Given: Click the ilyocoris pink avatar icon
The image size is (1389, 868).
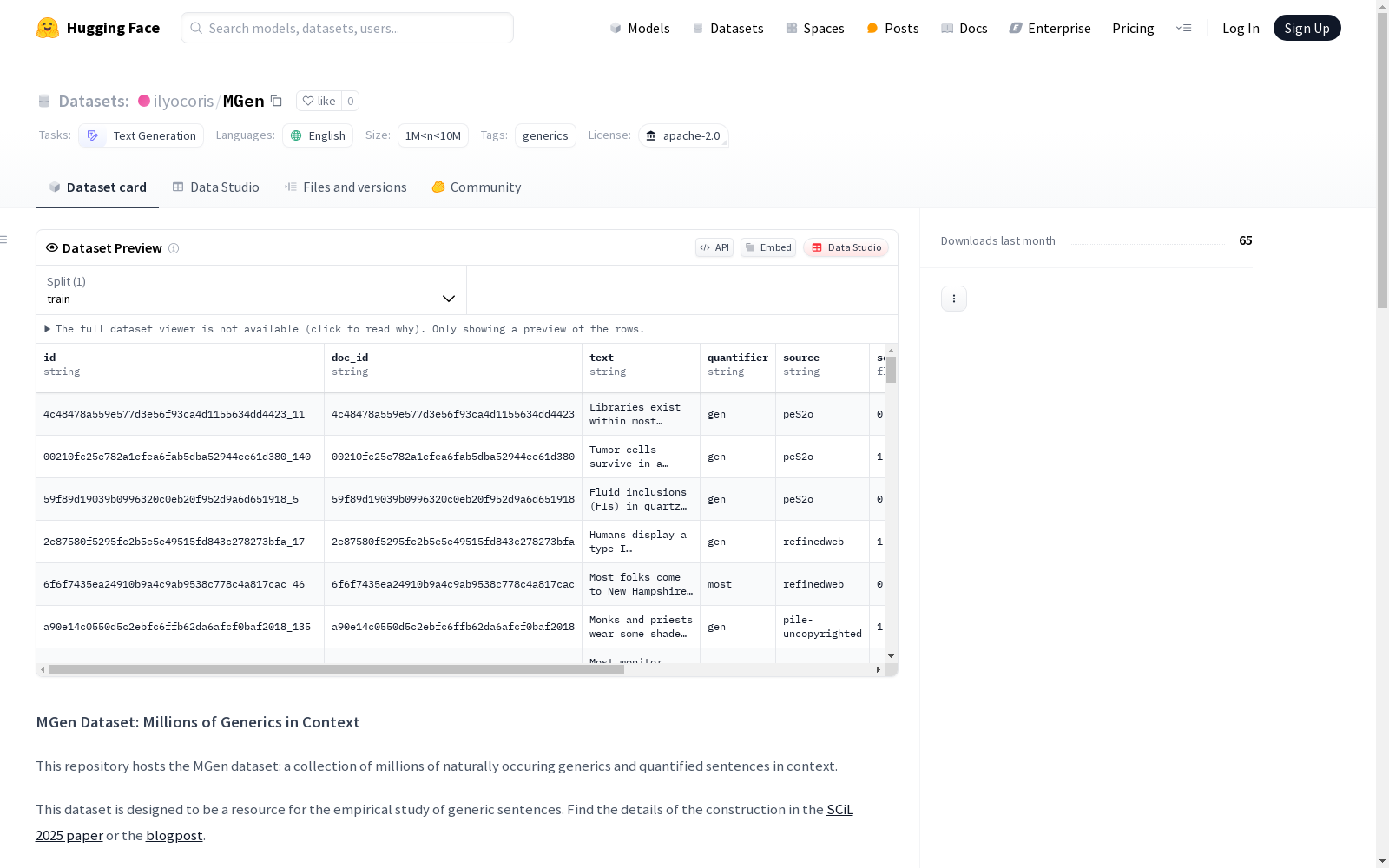Looking at the screenshot, I should (144, 101).
